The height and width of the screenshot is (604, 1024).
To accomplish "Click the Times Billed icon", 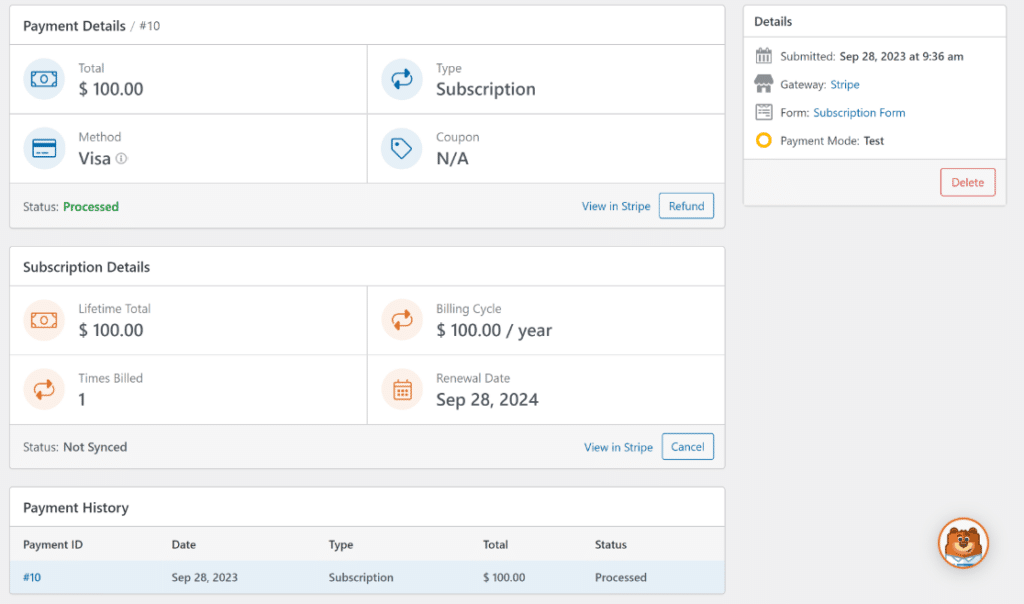I will point(42,389).
